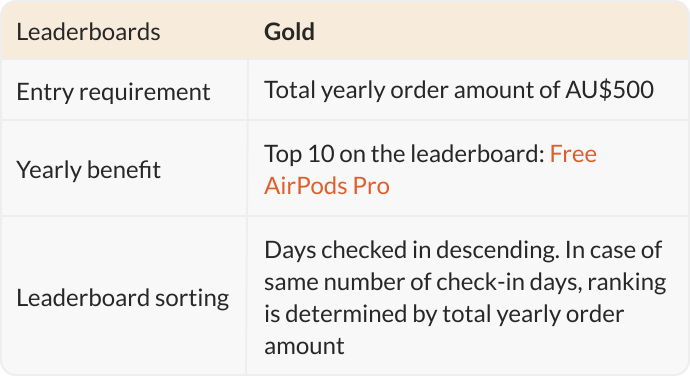Open the orange AirPods Pro link
Image resolution: width=690 pixels, height=376 pixels.
point(327,186)
